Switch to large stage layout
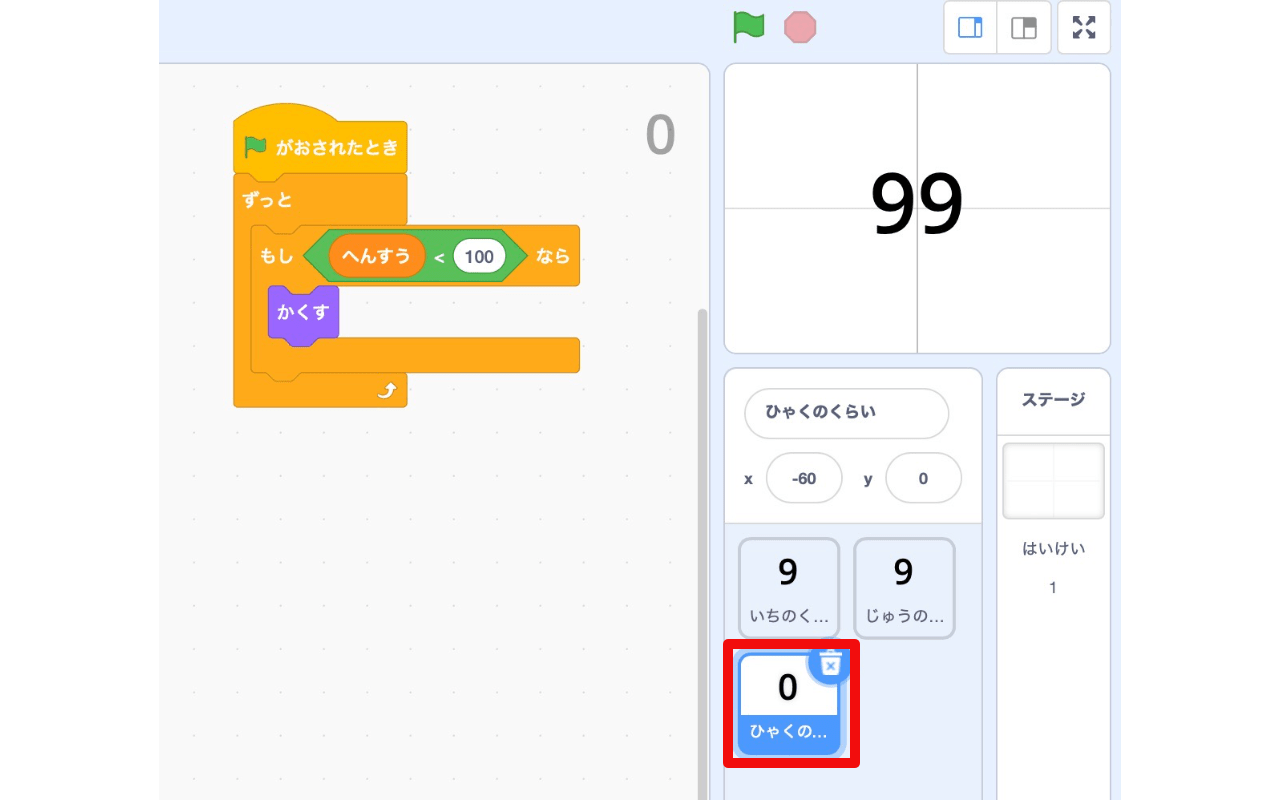 point(1024,27)
